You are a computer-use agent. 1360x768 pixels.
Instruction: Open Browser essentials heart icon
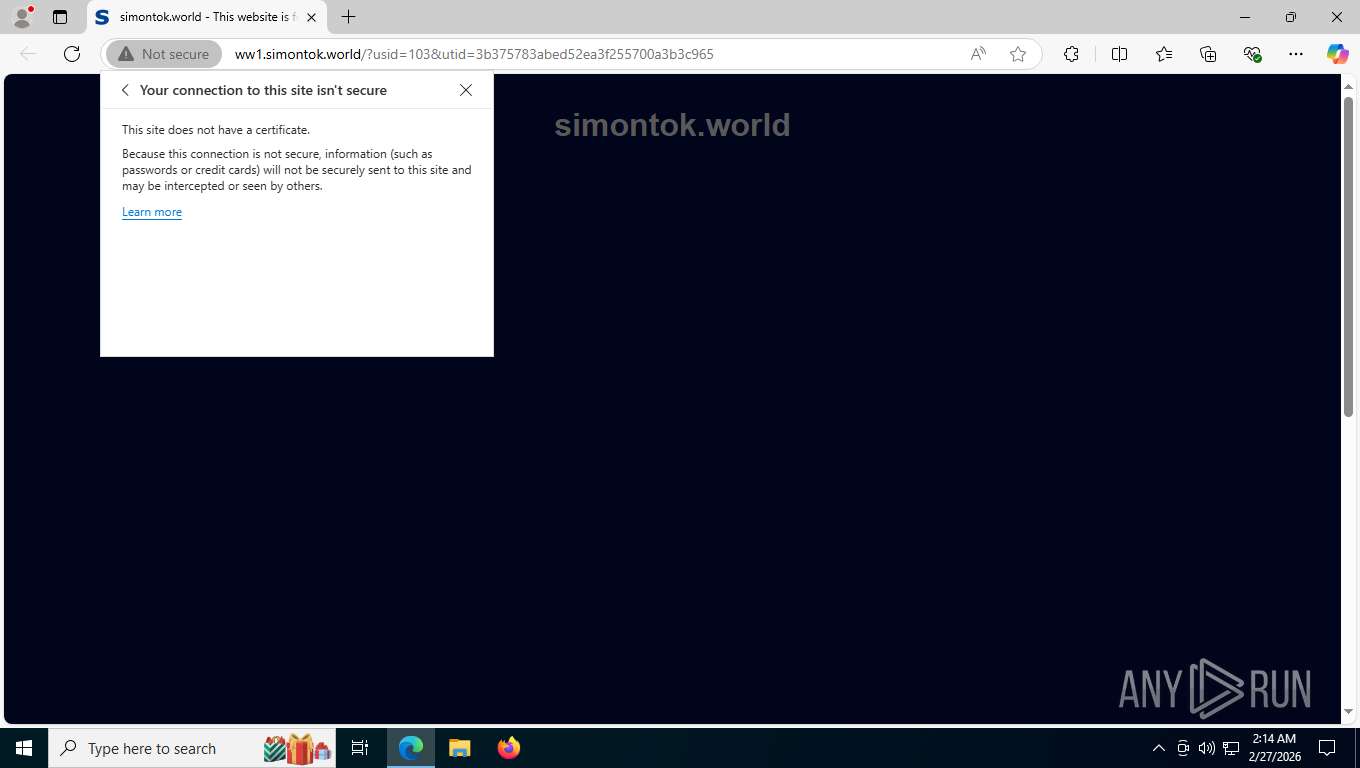tap(1252, 54)
